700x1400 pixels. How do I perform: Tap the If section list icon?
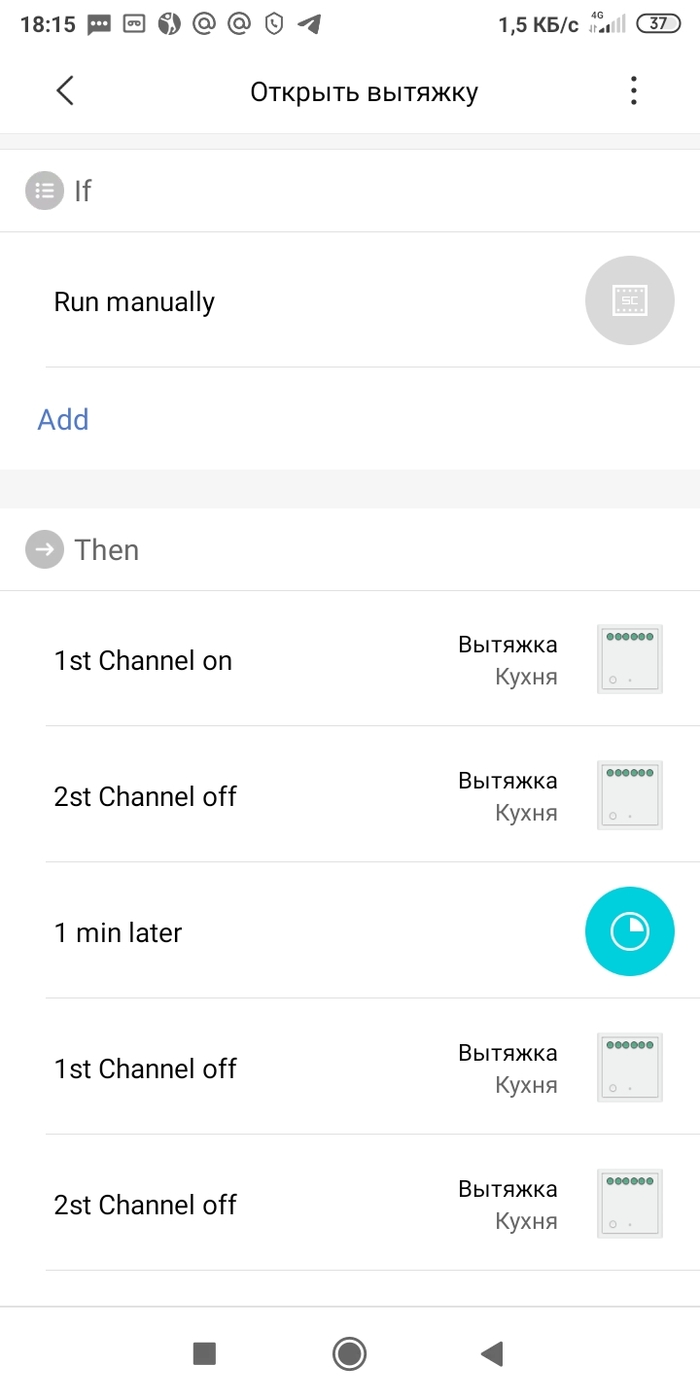pyautogui.click(x=44, y=190)
